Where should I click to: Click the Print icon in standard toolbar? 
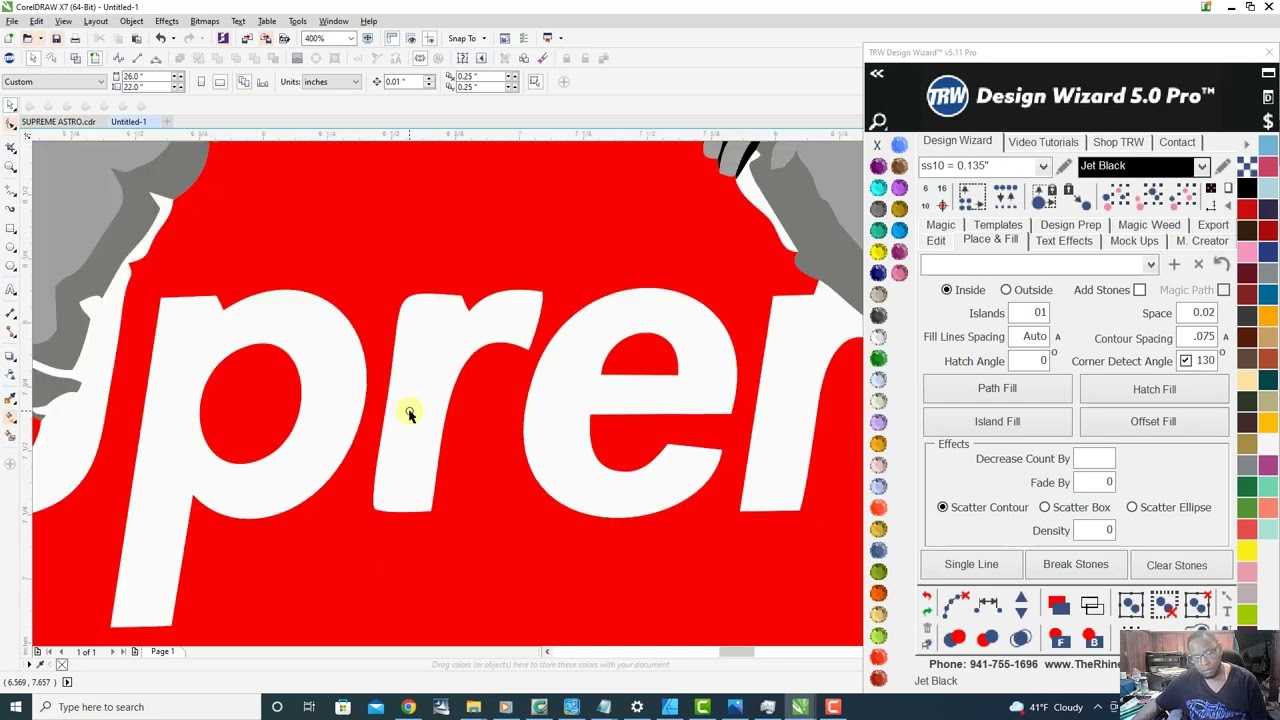coord(75,38)
